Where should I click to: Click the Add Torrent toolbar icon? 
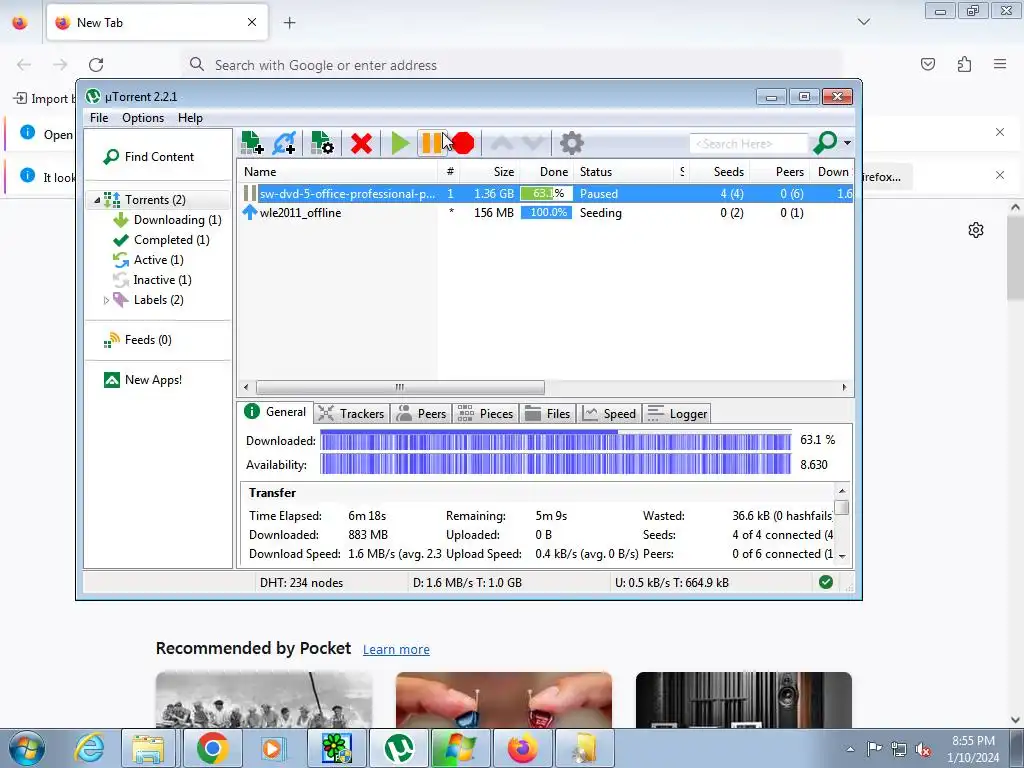pyautogui.click(x=252, y=143)
